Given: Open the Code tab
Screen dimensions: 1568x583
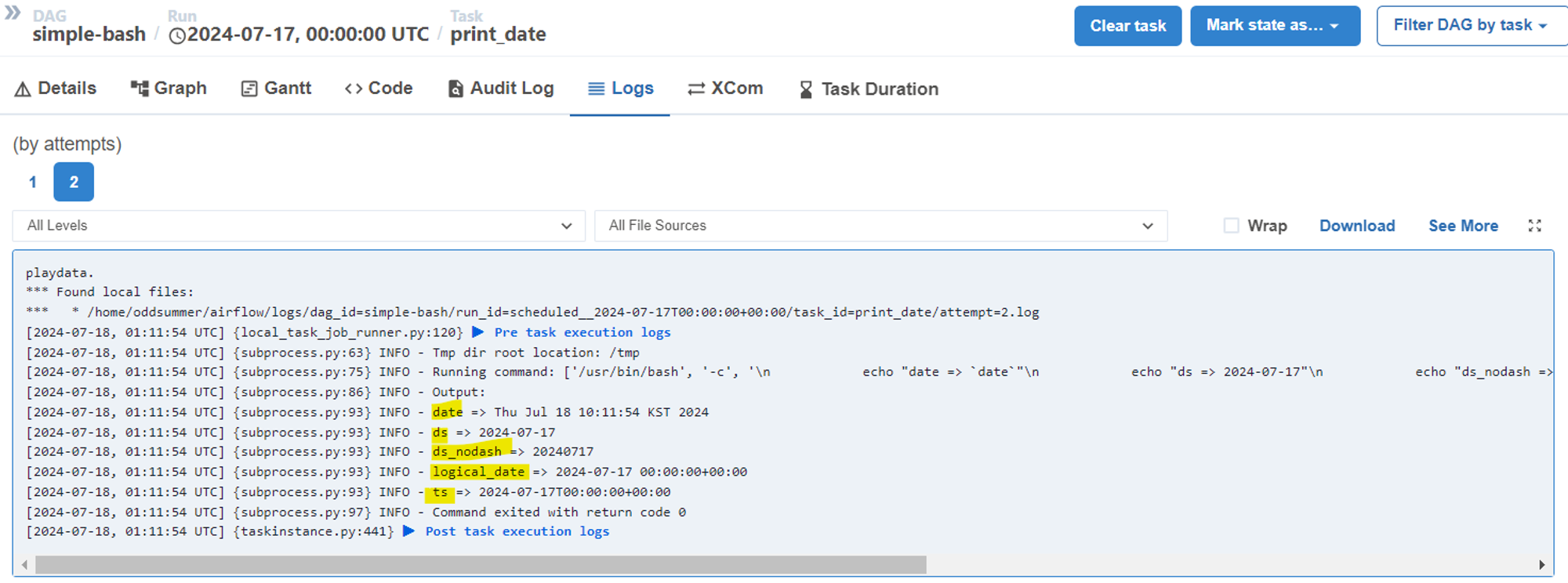Looking at the screenshot, I should point(379,89).
